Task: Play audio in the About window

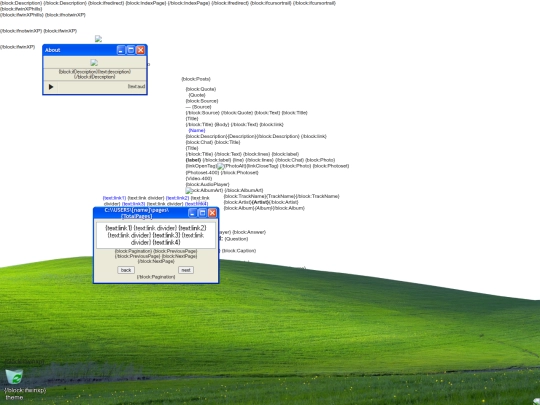Action: (51, 87)
